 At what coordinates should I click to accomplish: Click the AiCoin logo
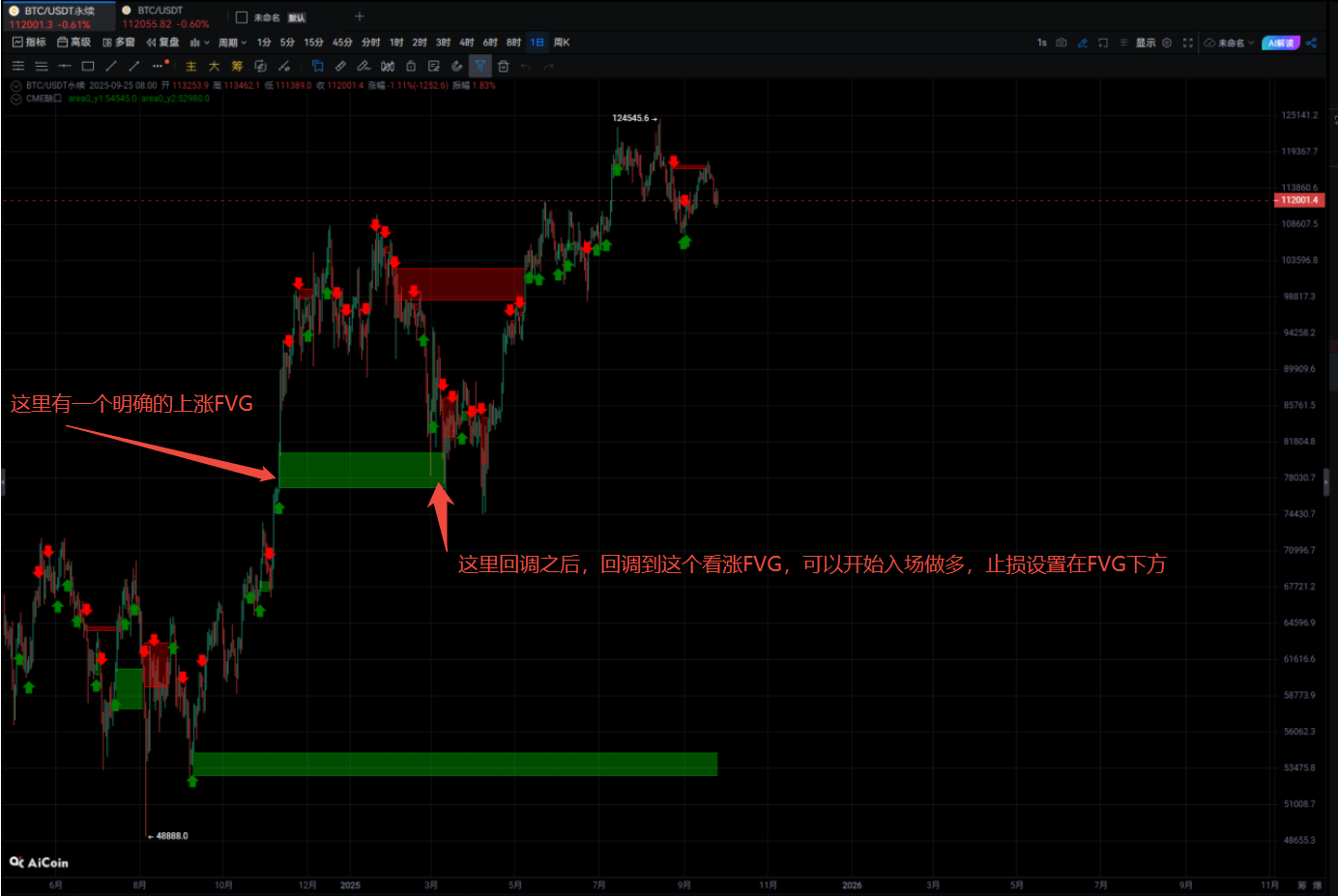39,862
